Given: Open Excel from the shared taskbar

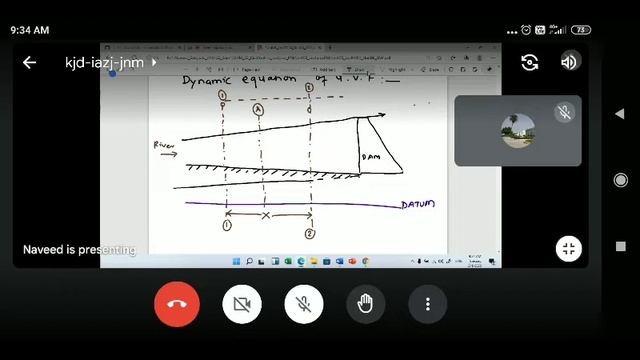Looking at the screenshot, I should click(288, 261).
